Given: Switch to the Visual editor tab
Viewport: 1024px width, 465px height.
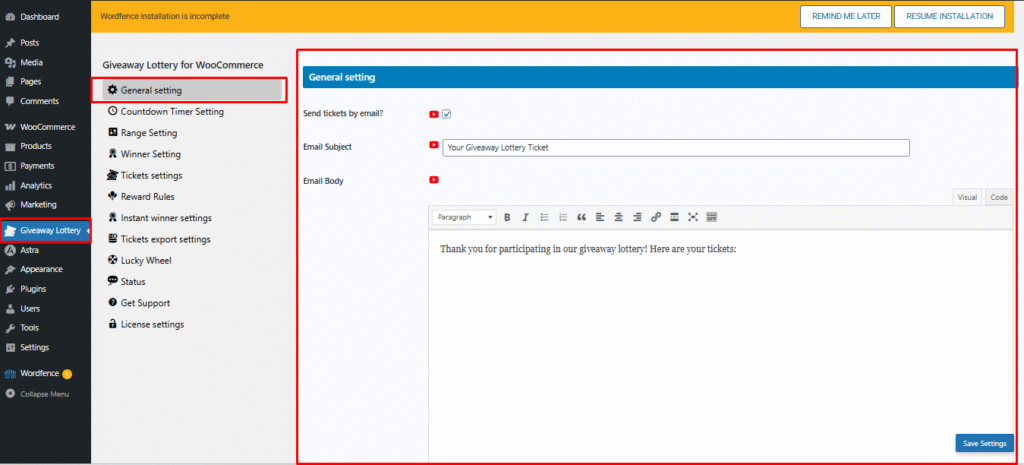Looking at the screenshot, I should [967, 197].
